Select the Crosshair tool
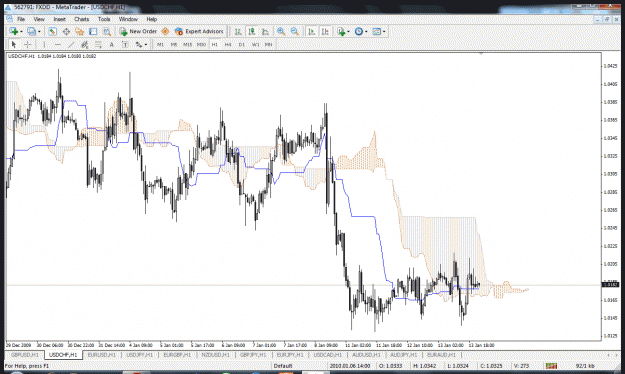The image size is (625, 374). 28,44
